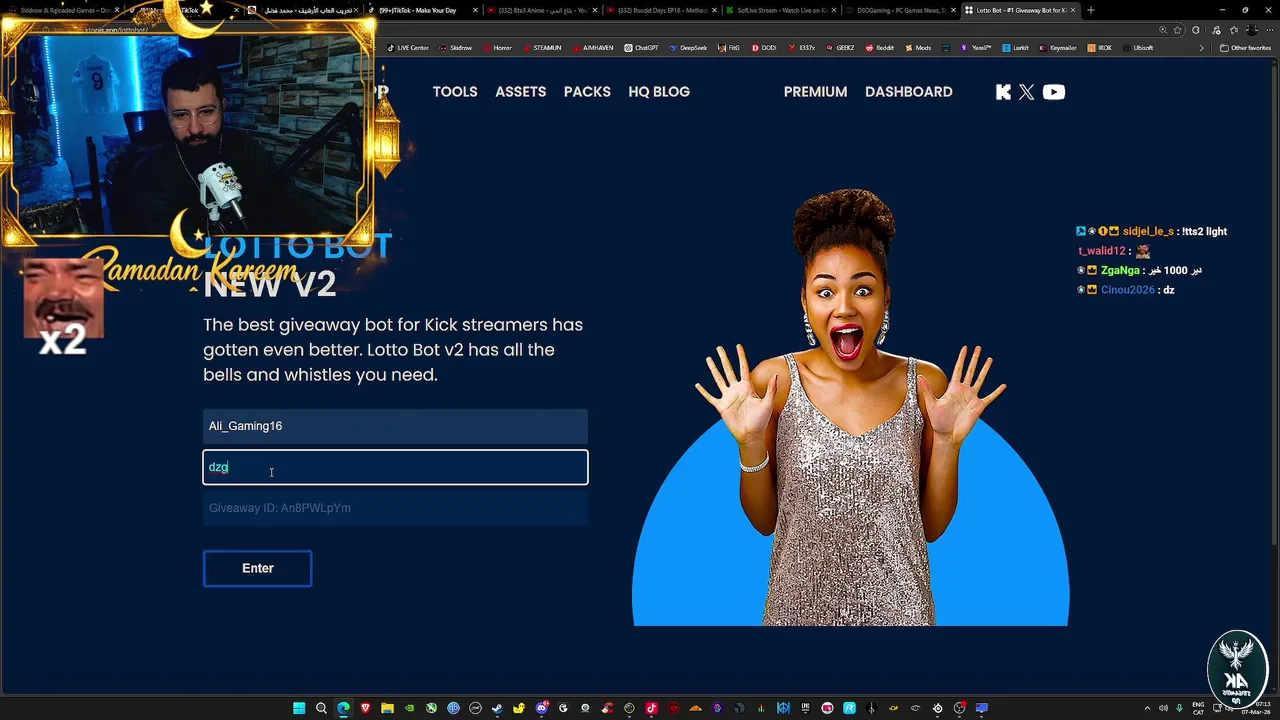Open Brave browser from the taskbar
The width and height of the screenshot is (1280, 720).
pyautogui.click(x=365, y=708)
